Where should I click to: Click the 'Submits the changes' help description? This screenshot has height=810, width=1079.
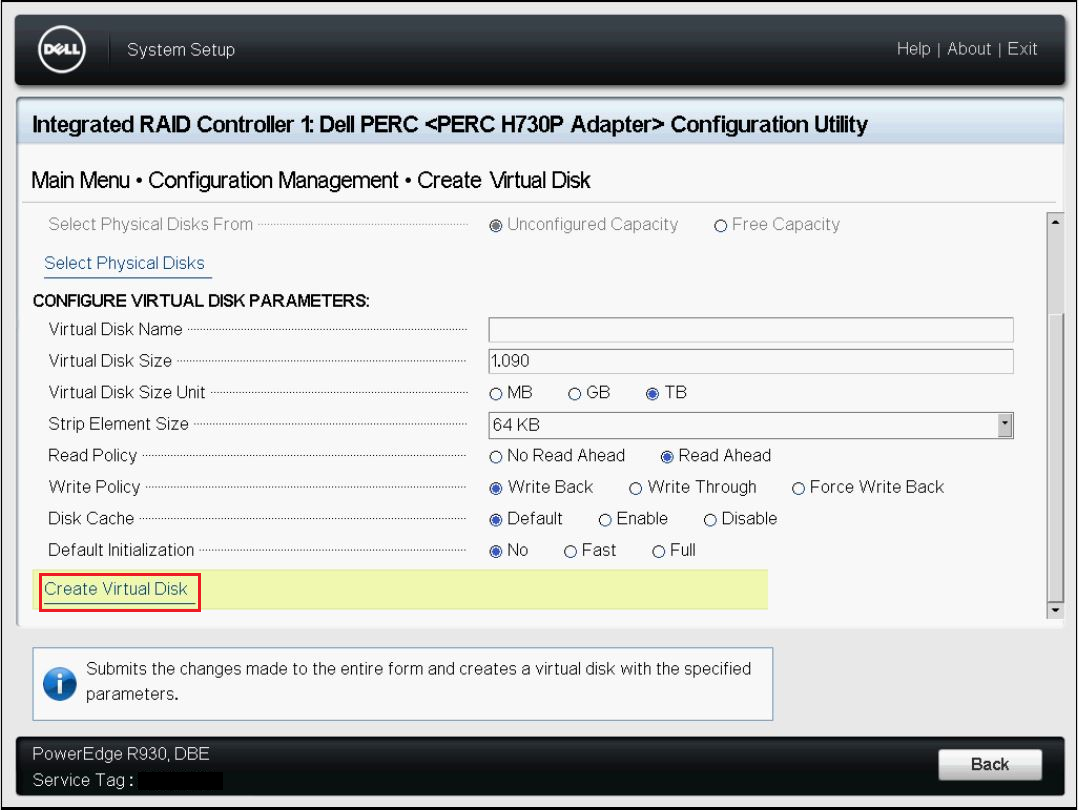tap(418, 681)
